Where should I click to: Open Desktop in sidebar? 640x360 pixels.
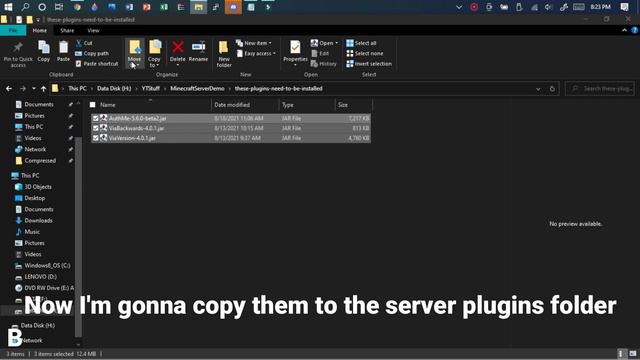[35, 198]
